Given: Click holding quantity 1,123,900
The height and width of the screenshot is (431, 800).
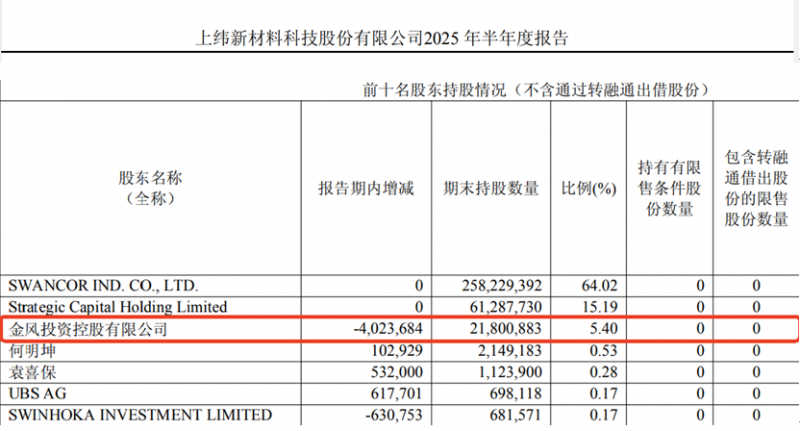Looking at the screenshot, I should coord(510,372).
